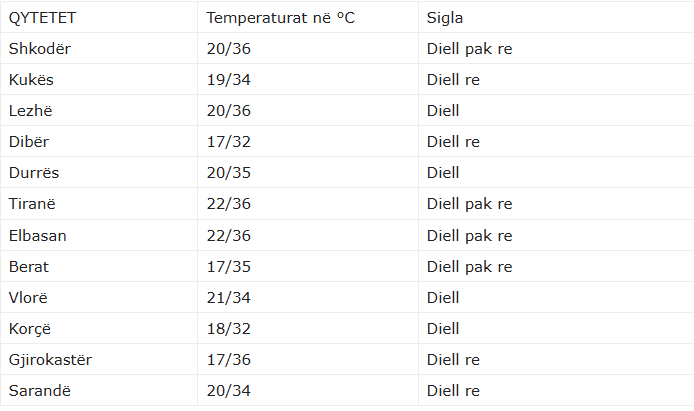Select the Gjirokastër city cell
694x411 pixels.
[x=50, y=359]
